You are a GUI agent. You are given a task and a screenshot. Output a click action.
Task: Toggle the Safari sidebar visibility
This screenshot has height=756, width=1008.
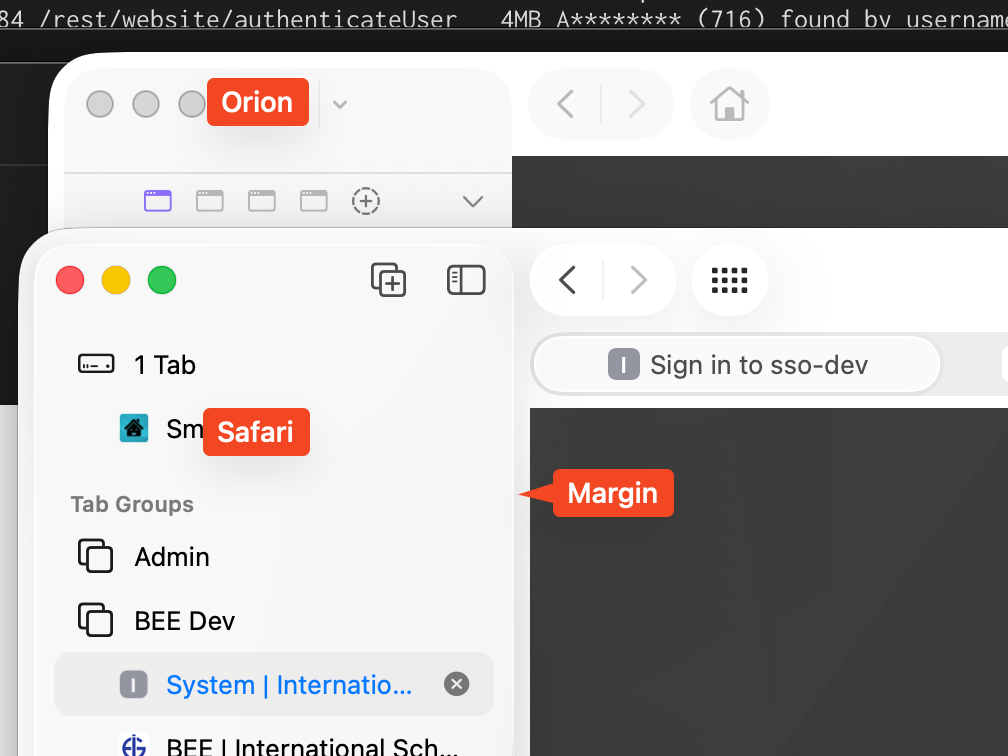click(x=466, y=280)
